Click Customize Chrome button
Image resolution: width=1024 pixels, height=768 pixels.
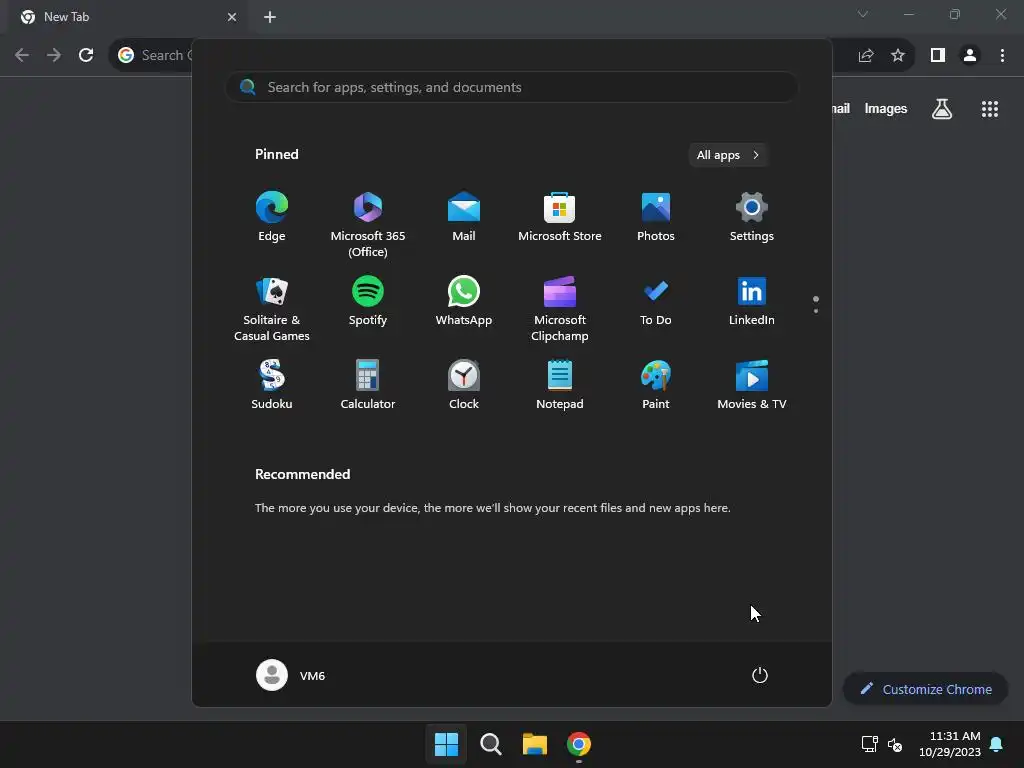925,689
